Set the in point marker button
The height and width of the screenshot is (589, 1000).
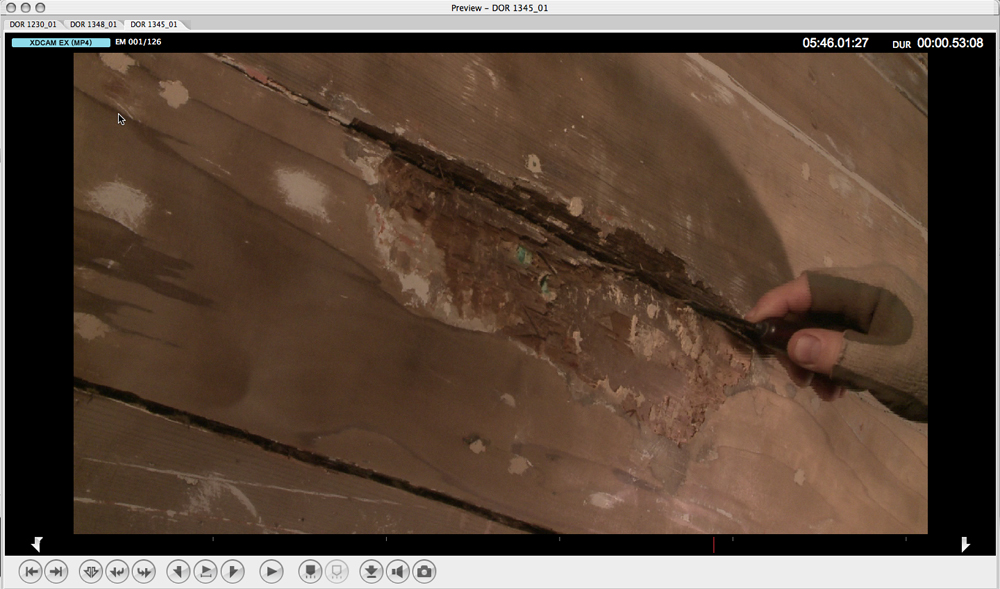179,571
